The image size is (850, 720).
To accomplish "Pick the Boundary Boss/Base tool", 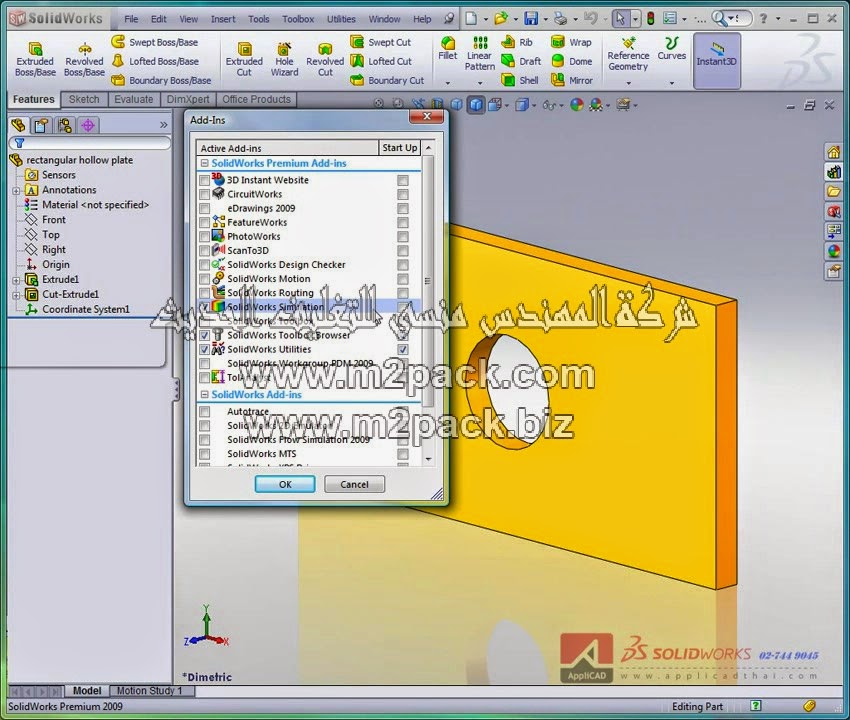I will (162, 80).
